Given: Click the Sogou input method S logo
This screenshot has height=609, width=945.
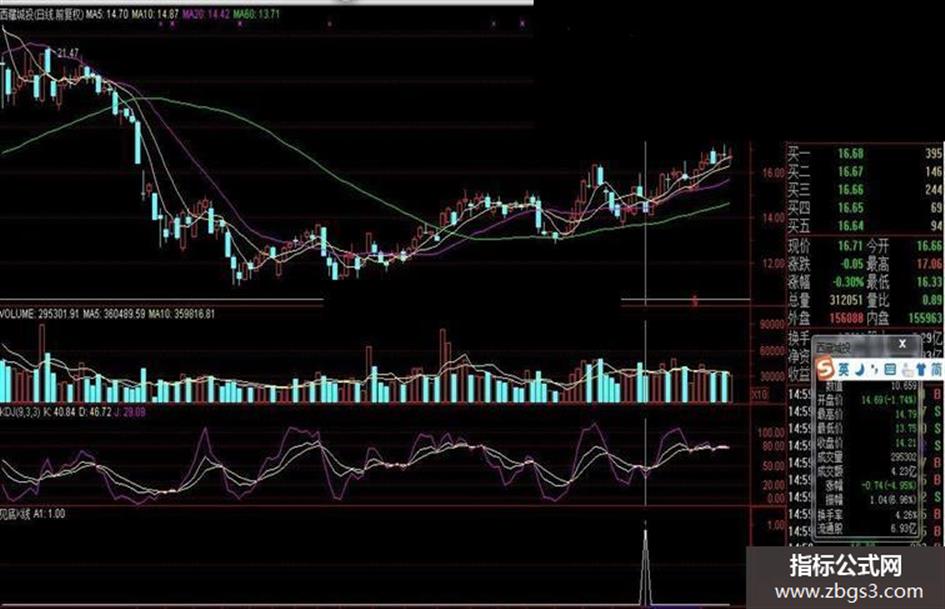Looking at the screenshot, I should (x=824, y=367).
